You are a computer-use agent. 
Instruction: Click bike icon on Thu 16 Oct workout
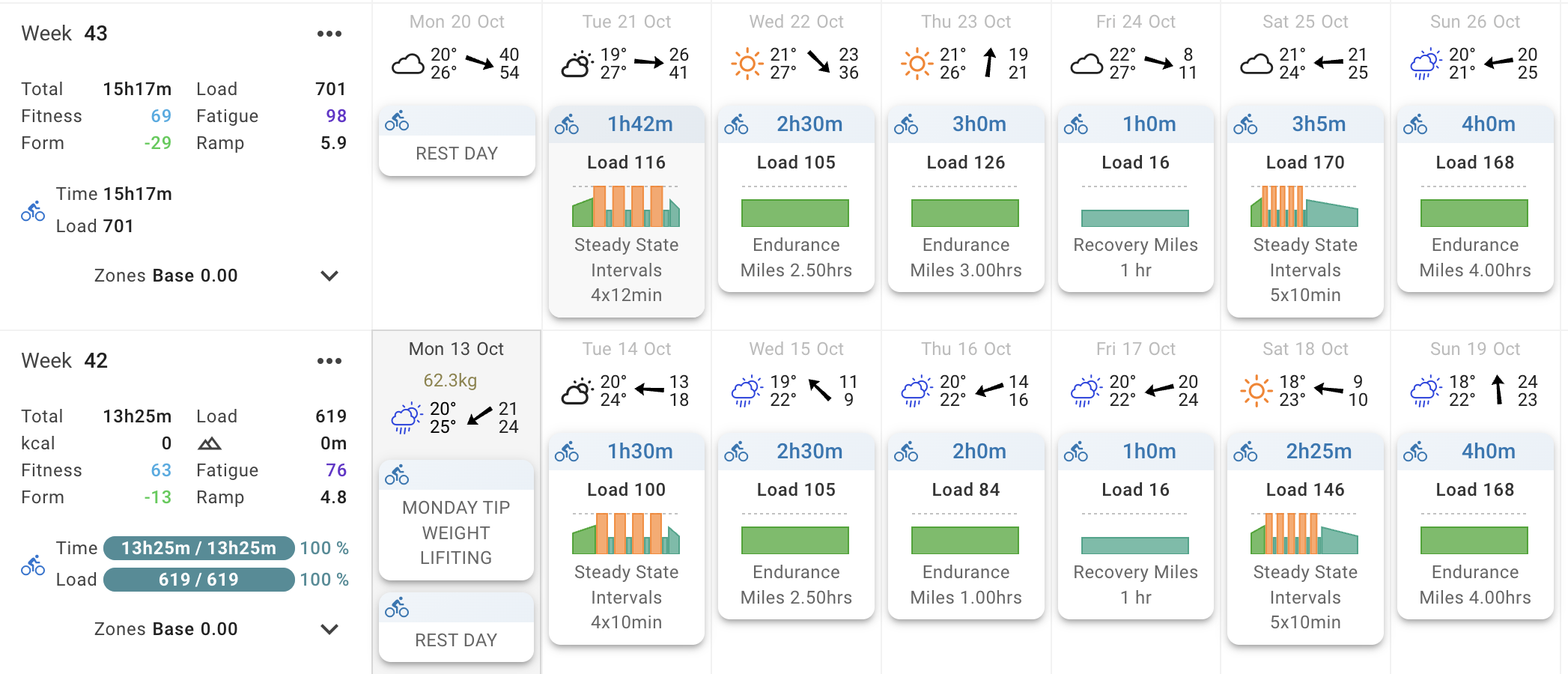coord(906,452)
